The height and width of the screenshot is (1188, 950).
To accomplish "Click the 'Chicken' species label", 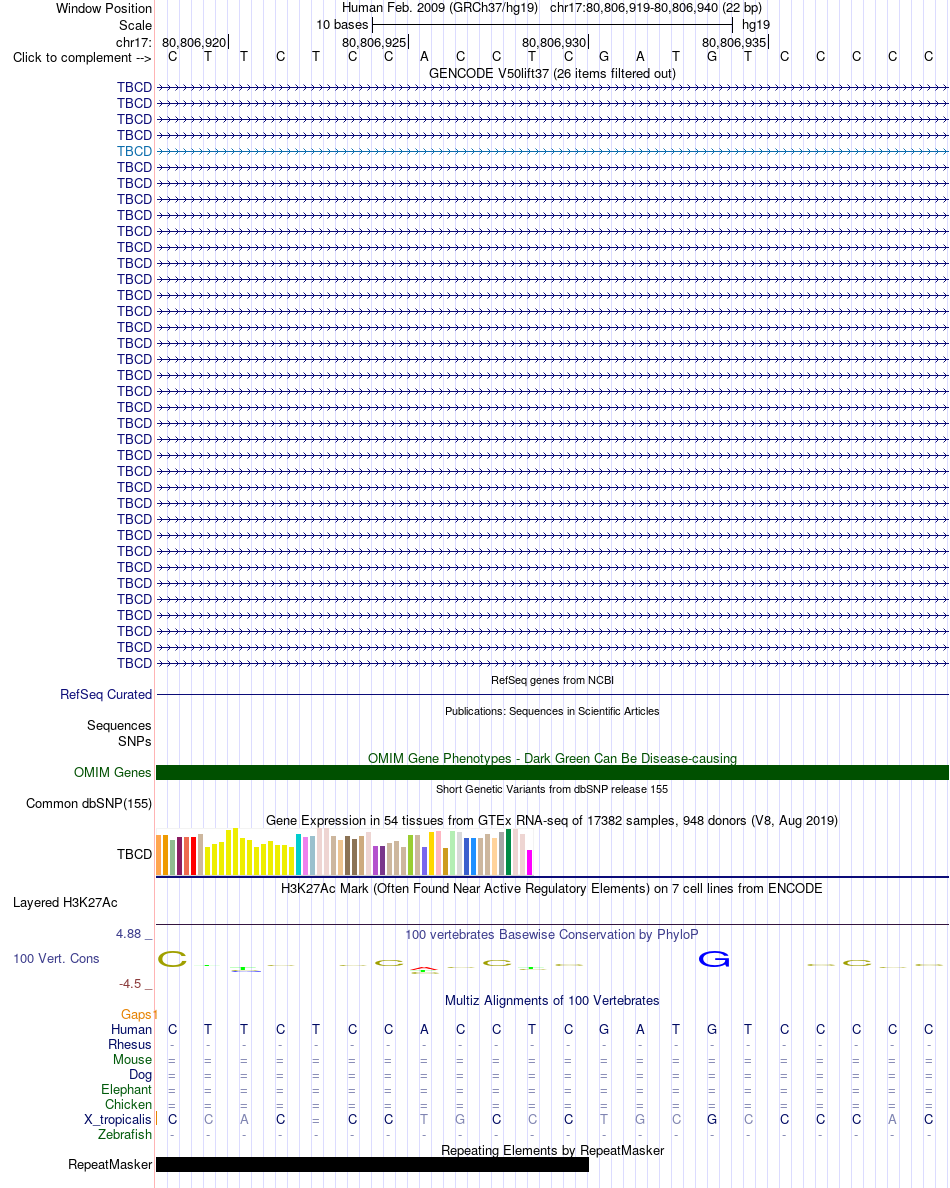I will [128, 1105].
